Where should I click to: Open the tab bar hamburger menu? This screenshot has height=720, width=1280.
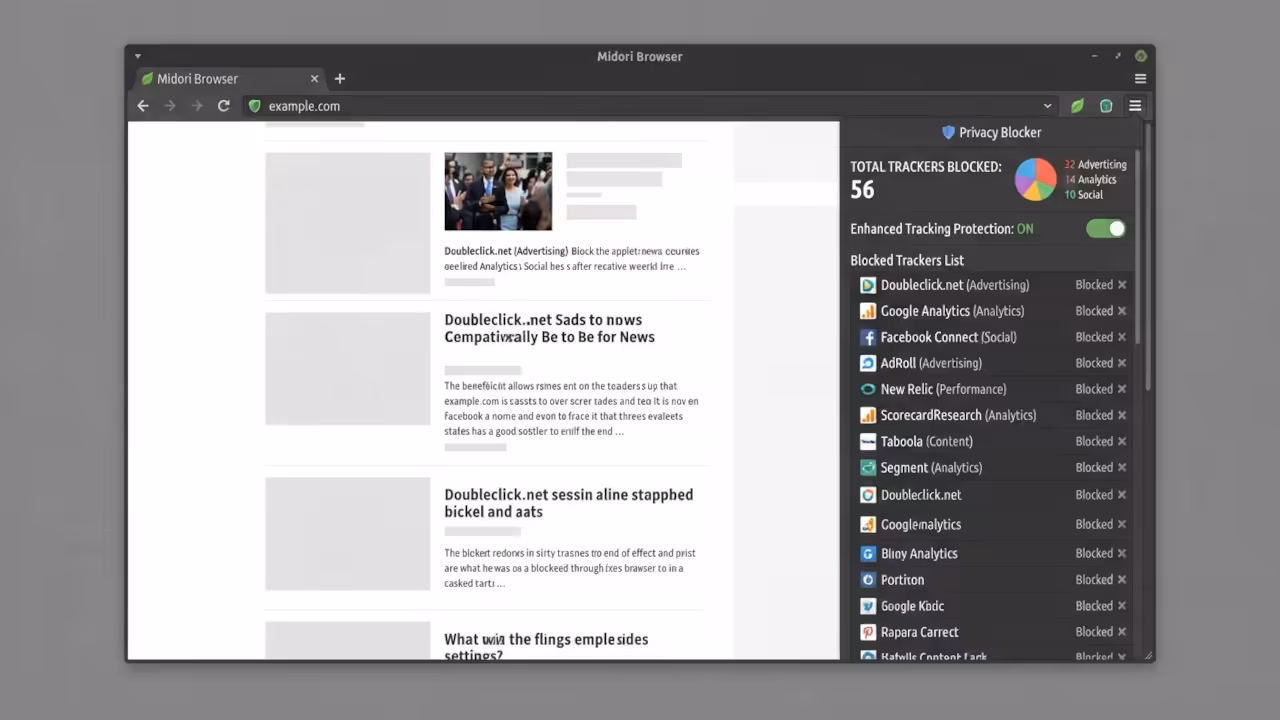click(1140, 79)
